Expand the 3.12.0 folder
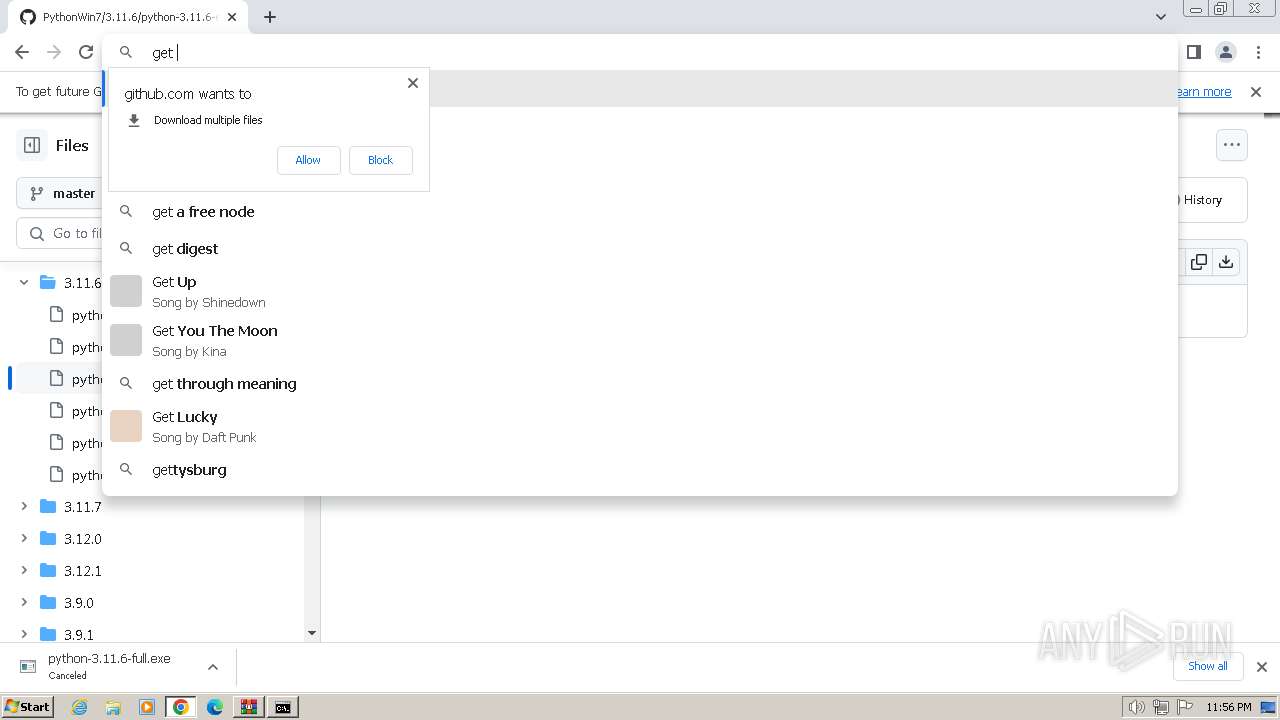The image size is (1280, 720). point(24,539)
